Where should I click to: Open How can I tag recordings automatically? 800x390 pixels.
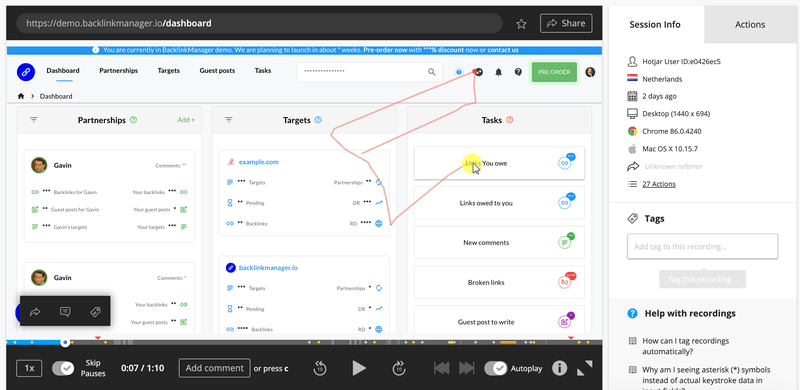point(686,346)
